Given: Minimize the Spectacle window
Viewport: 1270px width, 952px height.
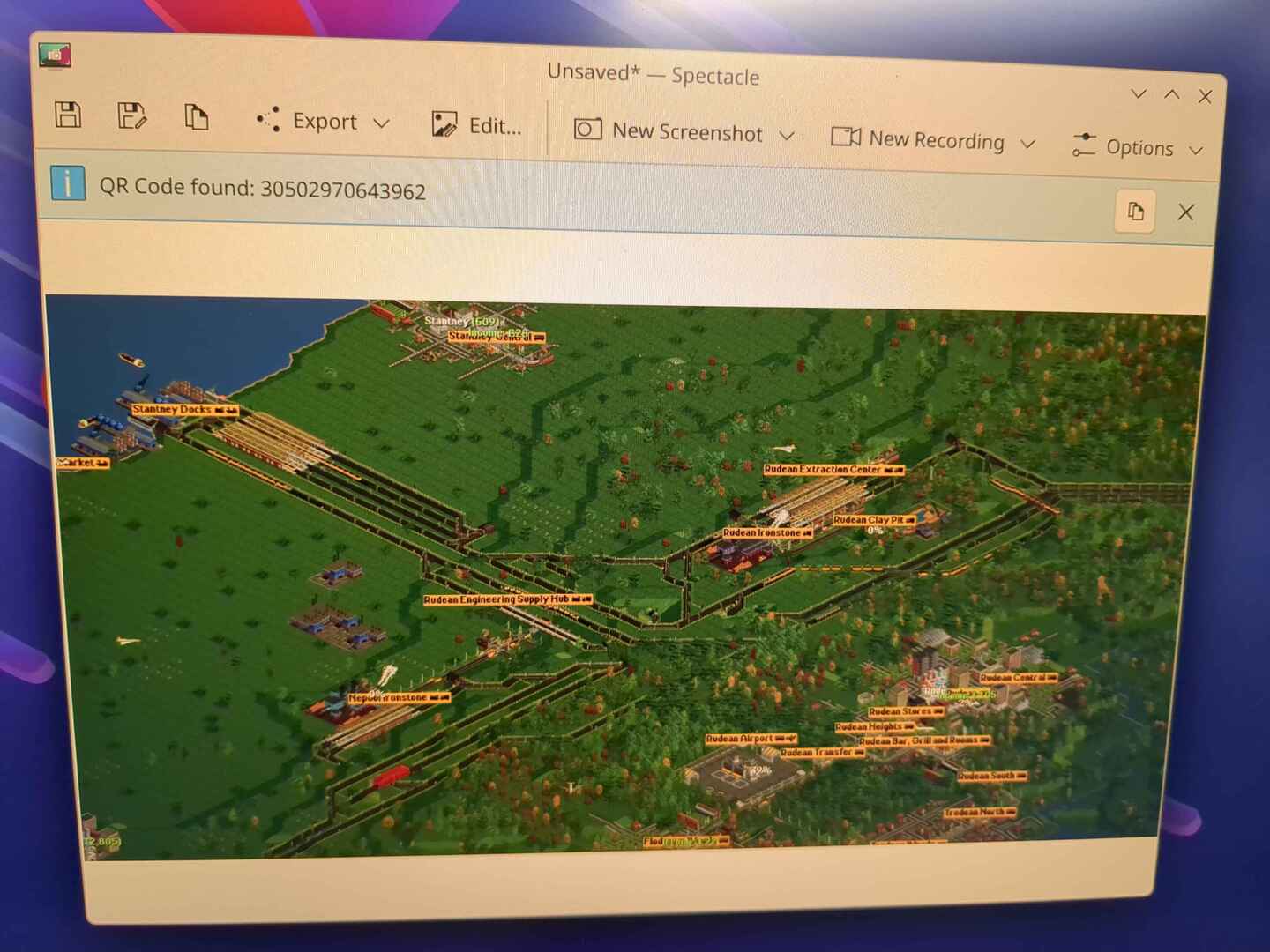Looking at the screenshot, I should [x=1139, y=93].
